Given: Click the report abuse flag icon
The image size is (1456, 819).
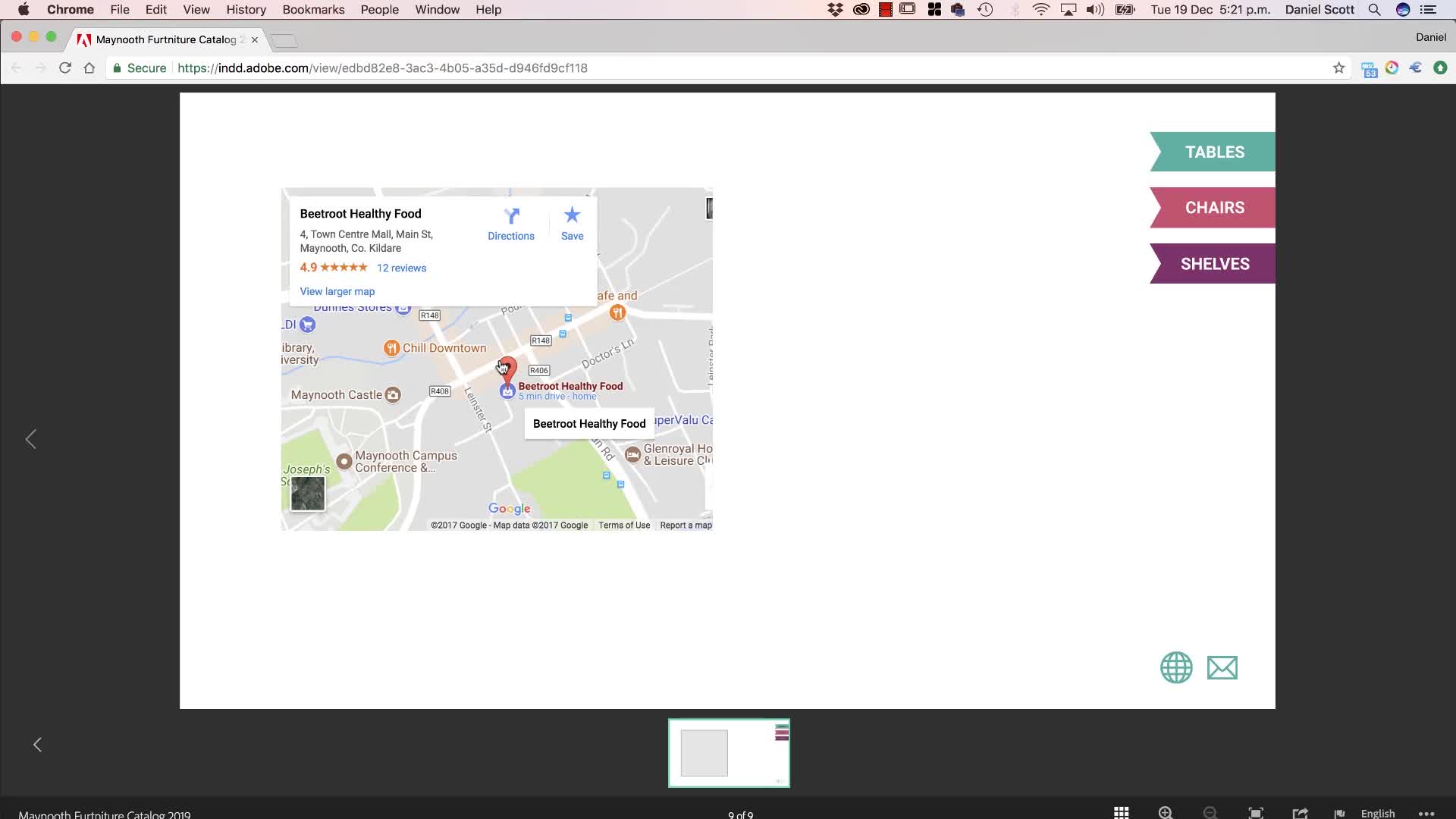Looking at the screenshot, I should (1339, 813).
